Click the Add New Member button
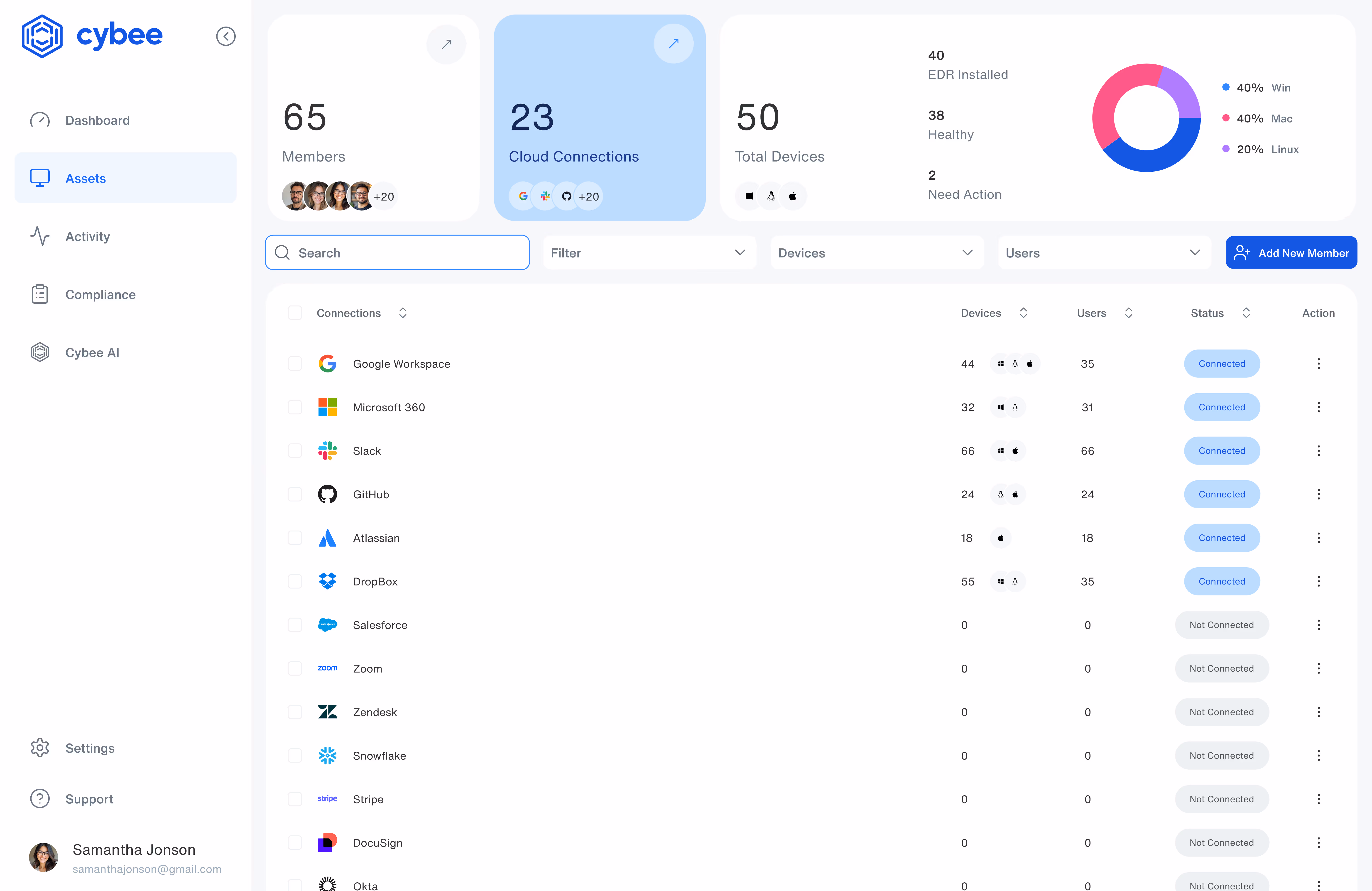The width and height of the screenshot is (1372, 891). point(1291,252)
